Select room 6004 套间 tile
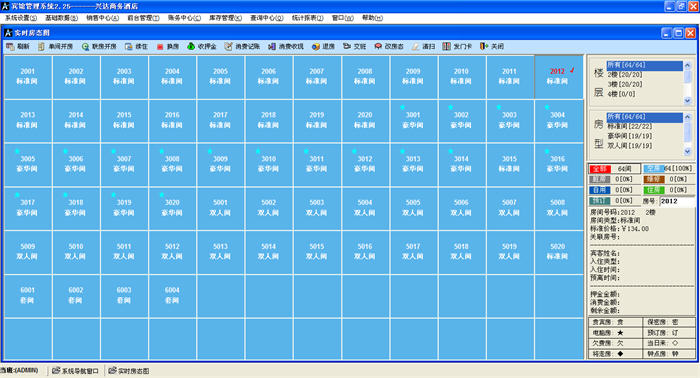The image size is (700, 378). pos(172,295)
